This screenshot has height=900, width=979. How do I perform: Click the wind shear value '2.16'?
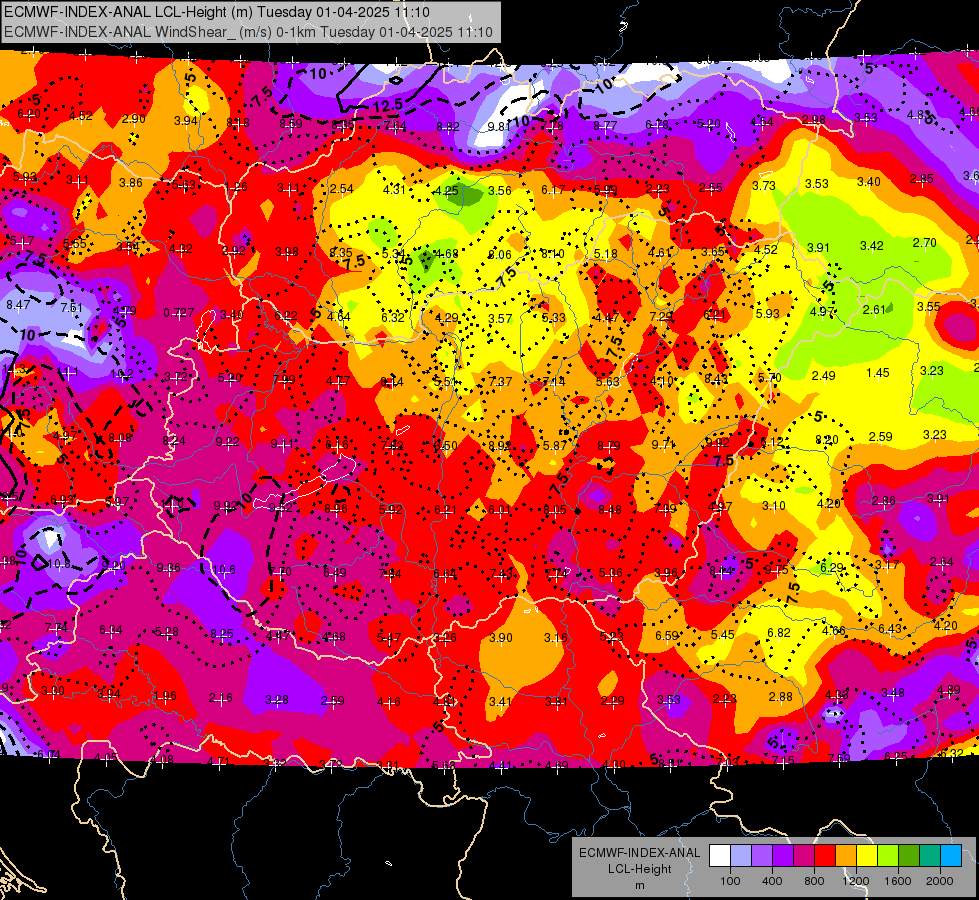[220, 698]
